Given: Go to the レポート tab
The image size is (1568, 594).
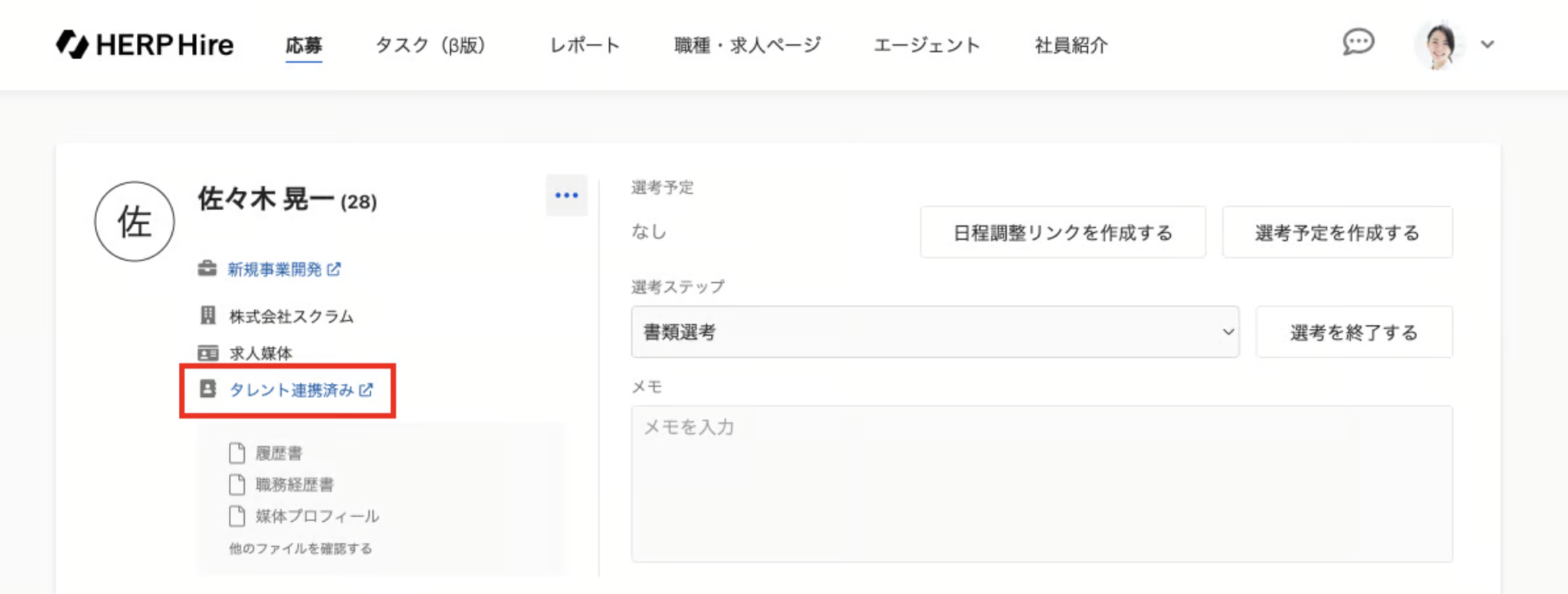Looking at the screenshot, I should pos(585,45).
